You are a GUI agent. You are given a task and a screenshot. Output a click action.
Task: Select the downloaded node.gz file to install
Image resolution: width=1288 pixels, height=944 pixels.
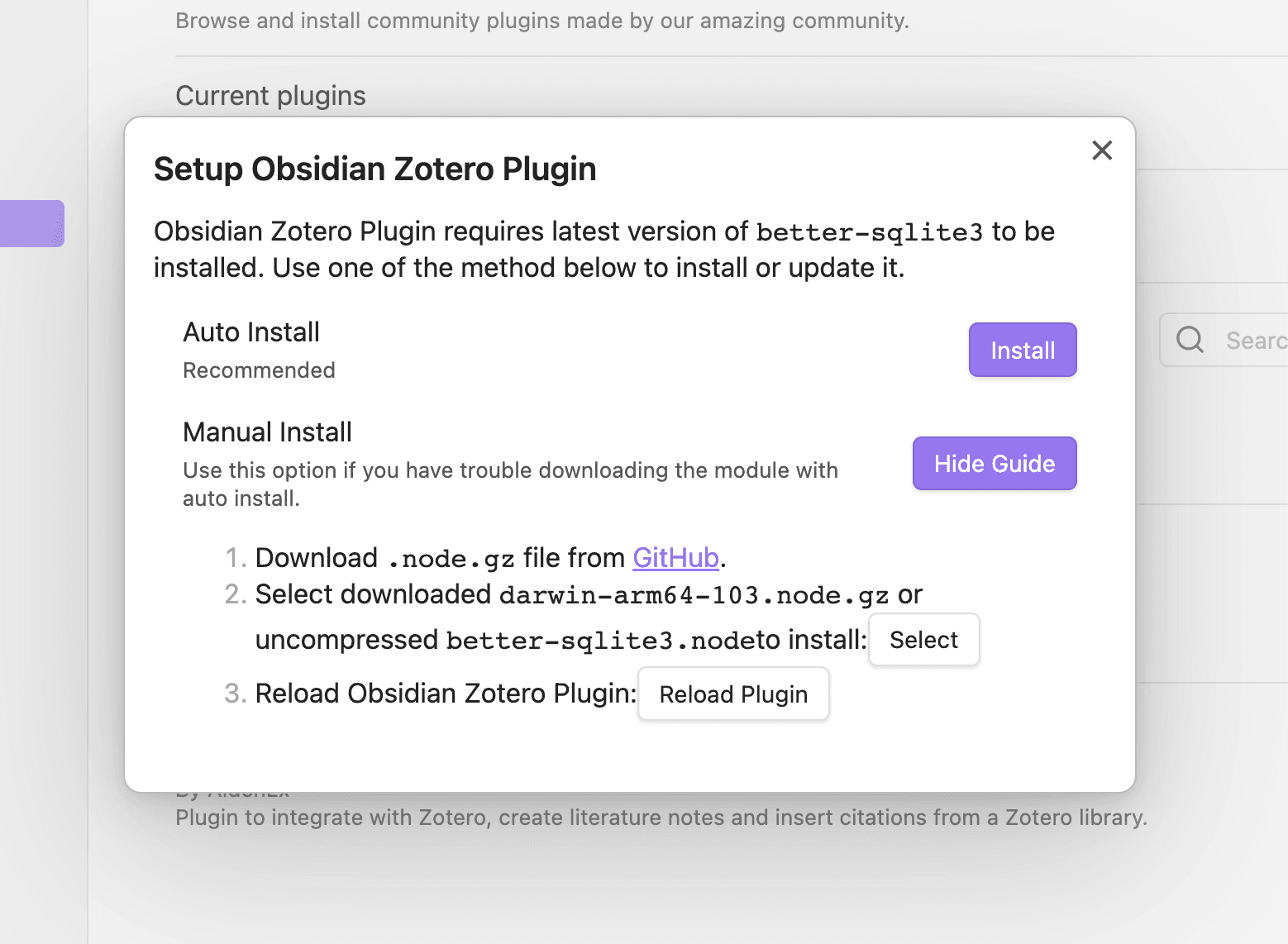(923, 639)
